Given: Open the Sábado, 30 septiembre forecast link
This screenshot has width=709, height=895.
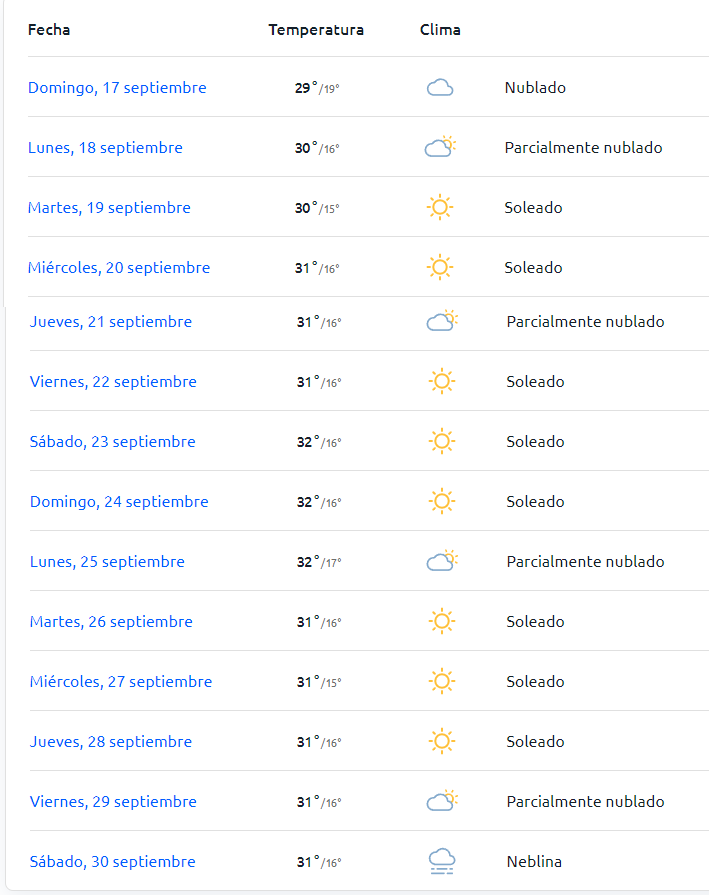Looking at the screenshot, I should point(112,861).
